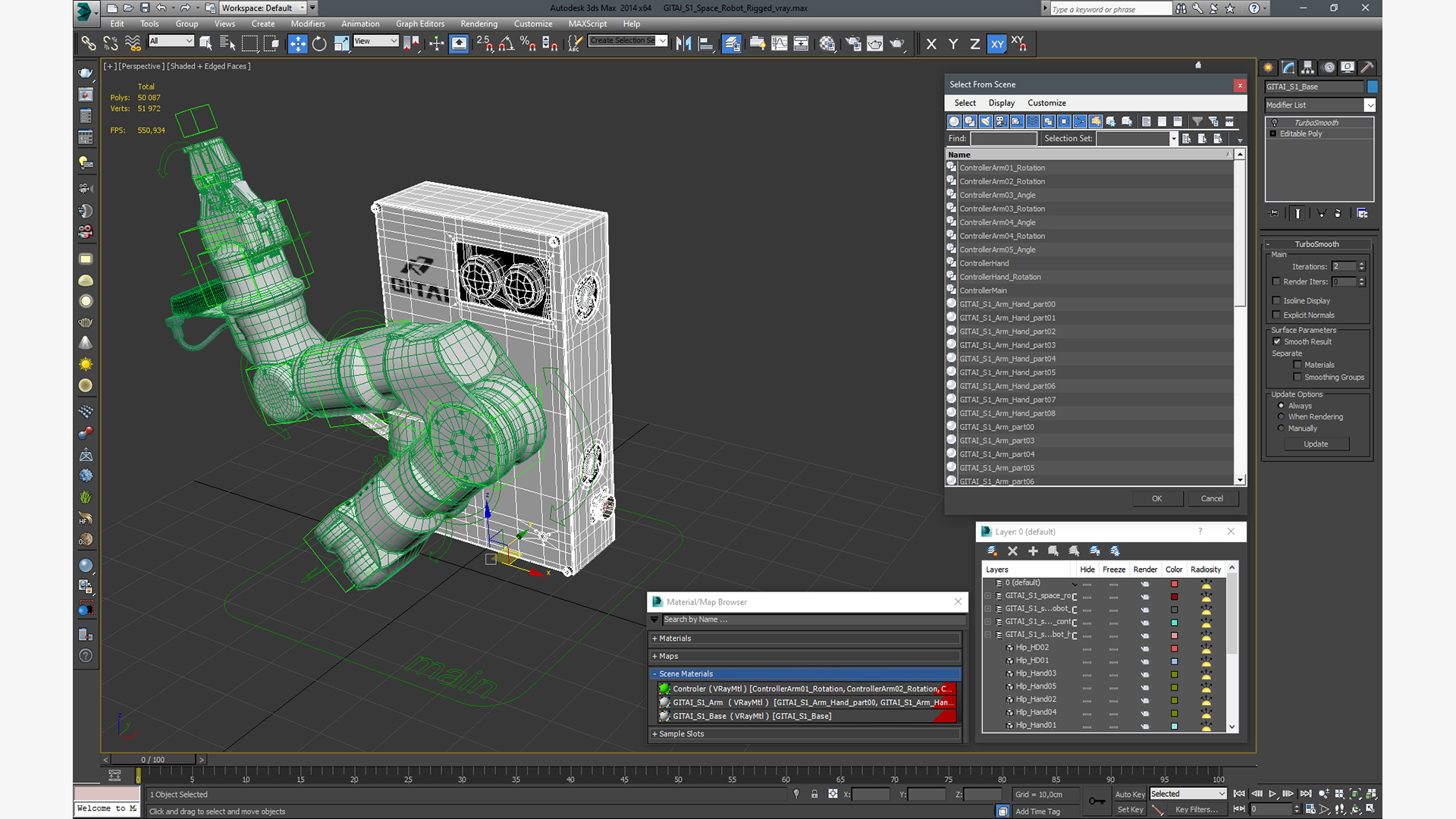Viewport: 1456px width, 819px height.
Task: Open the Modifiers menu
Action: tap(308, 24)
